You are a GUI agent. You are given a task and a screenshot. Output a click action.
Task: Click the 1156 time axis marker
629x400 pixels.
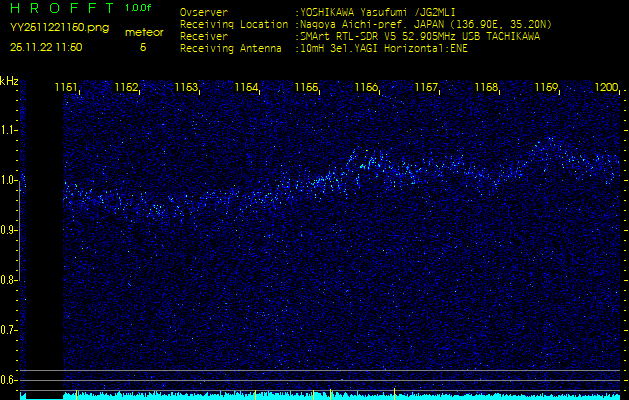coord(366,88)
